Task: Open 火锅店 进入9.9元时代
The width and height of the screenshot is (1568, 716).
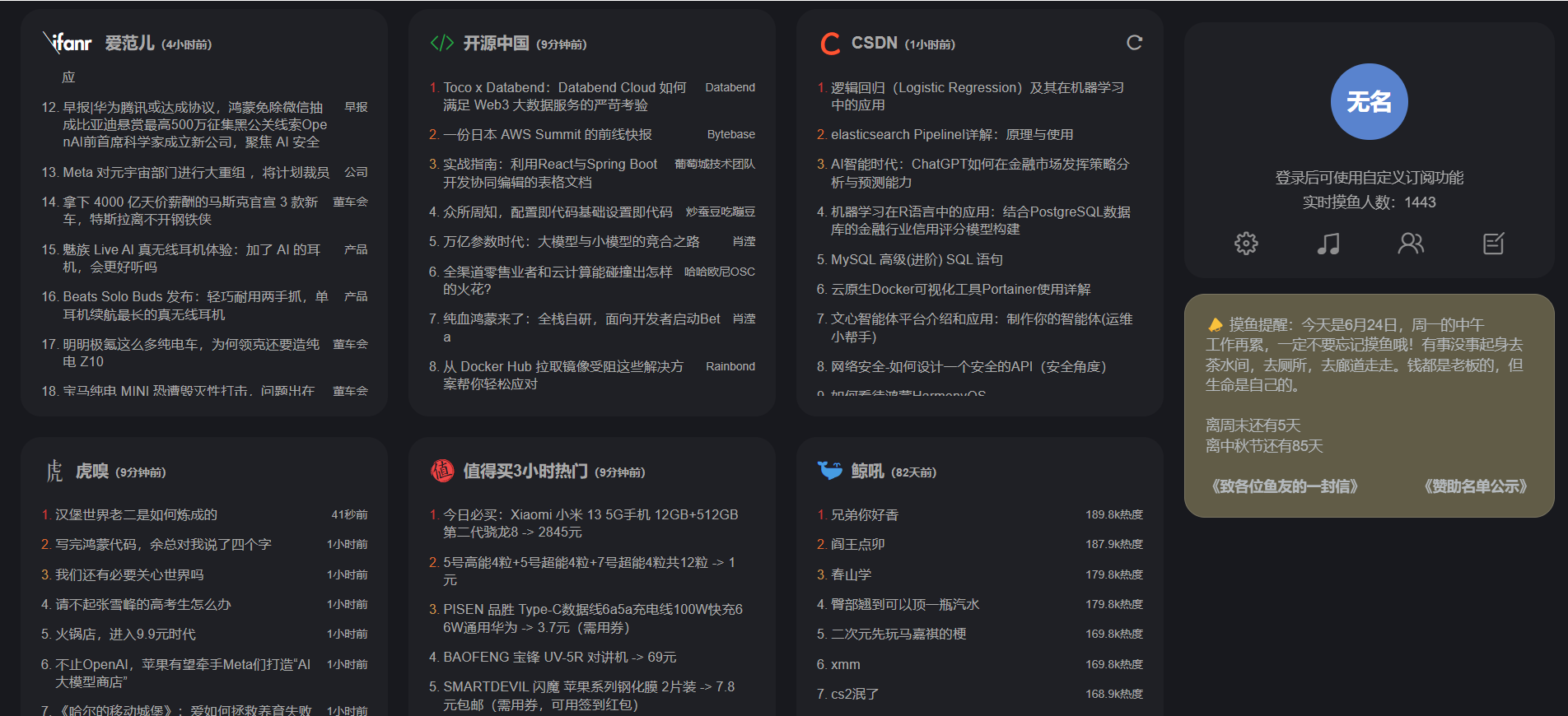Action: (125, 635)
